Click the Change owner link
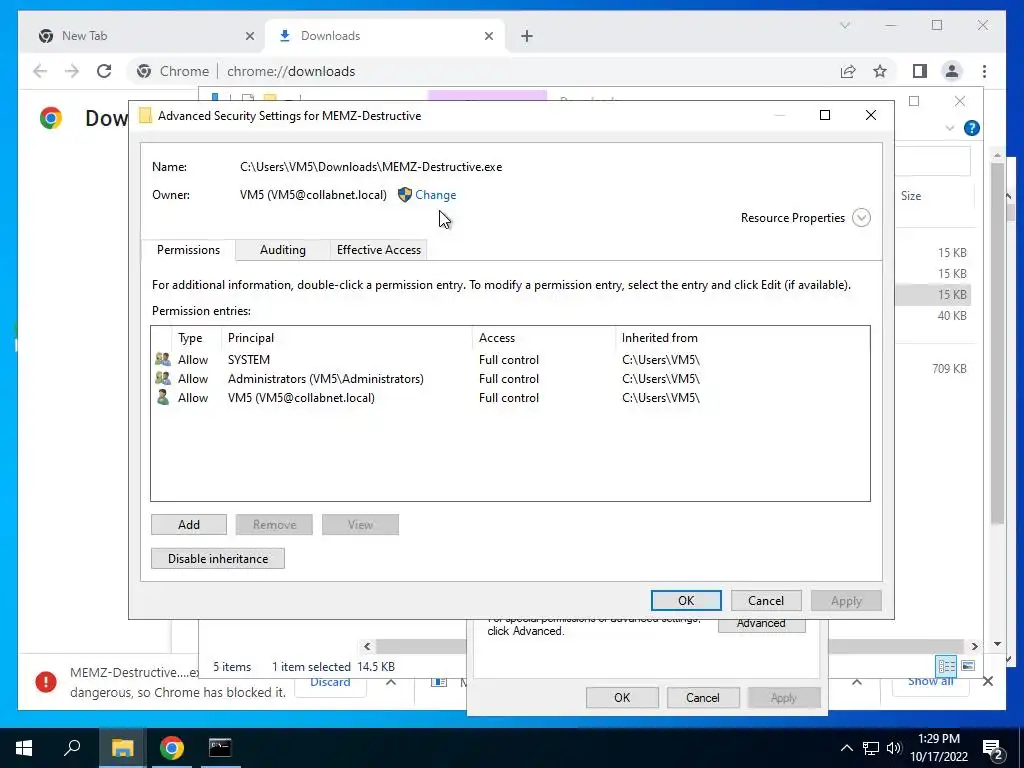 (435, 195)
